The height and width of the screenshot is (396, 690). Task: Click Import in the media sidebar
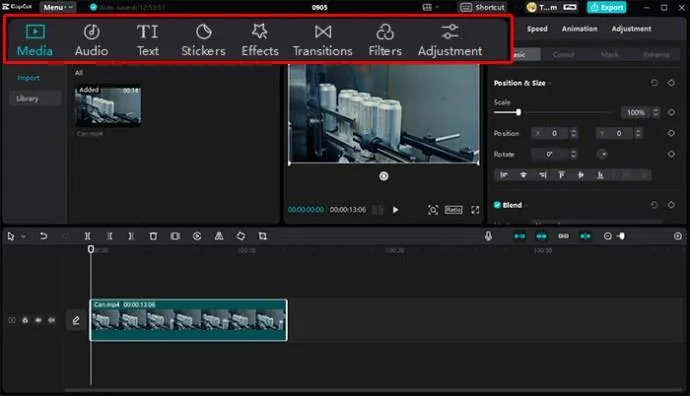click(28, 78)
